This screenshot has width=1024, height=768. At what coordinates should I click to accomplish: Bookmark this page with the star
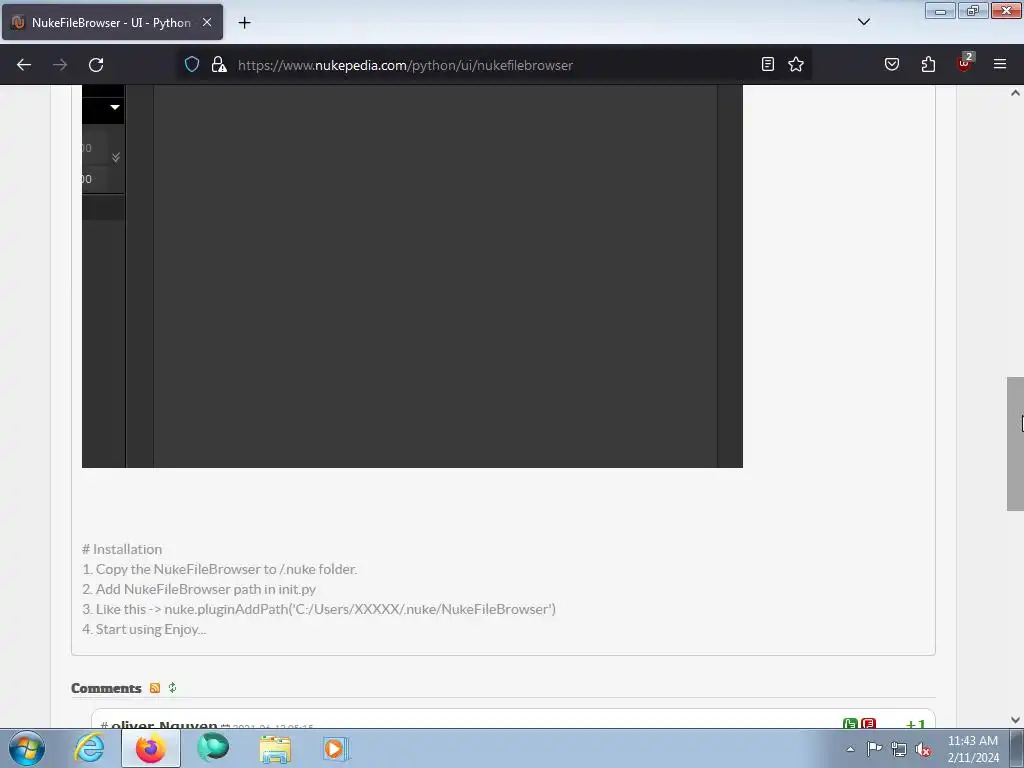795,64
